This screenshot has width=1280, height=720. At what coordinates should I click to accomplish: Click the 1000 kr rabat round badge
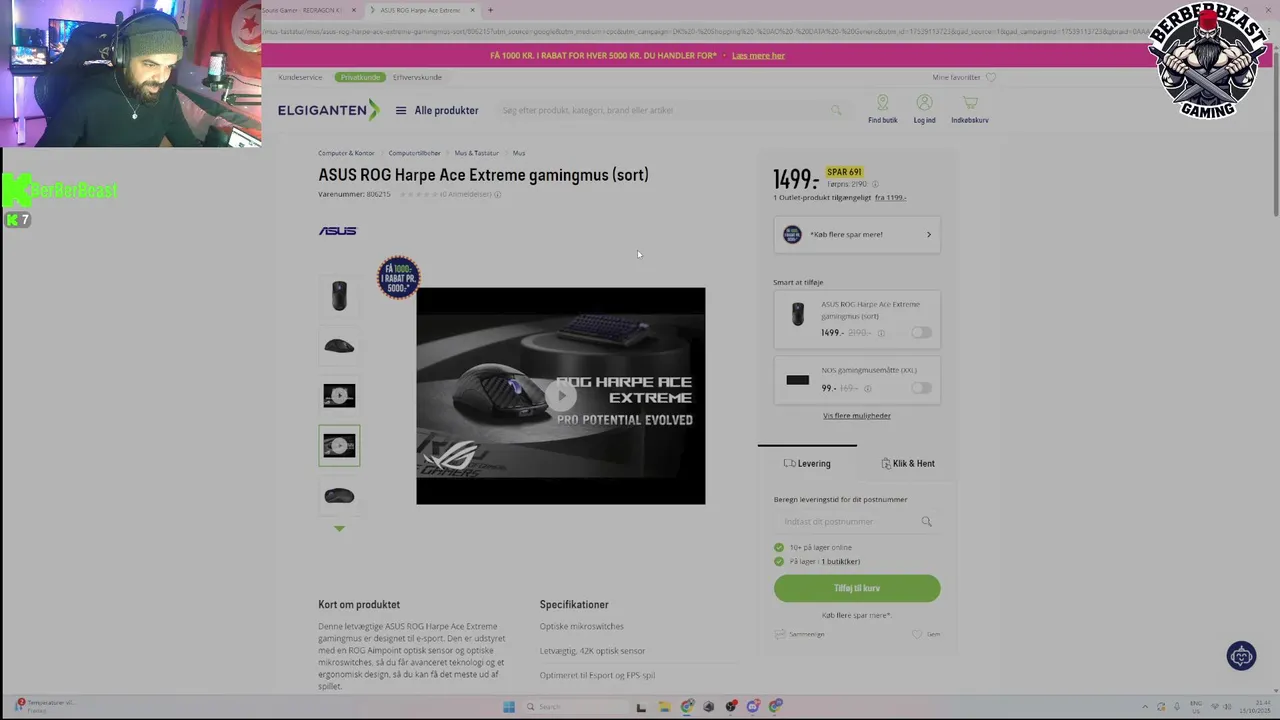point(398,278)
